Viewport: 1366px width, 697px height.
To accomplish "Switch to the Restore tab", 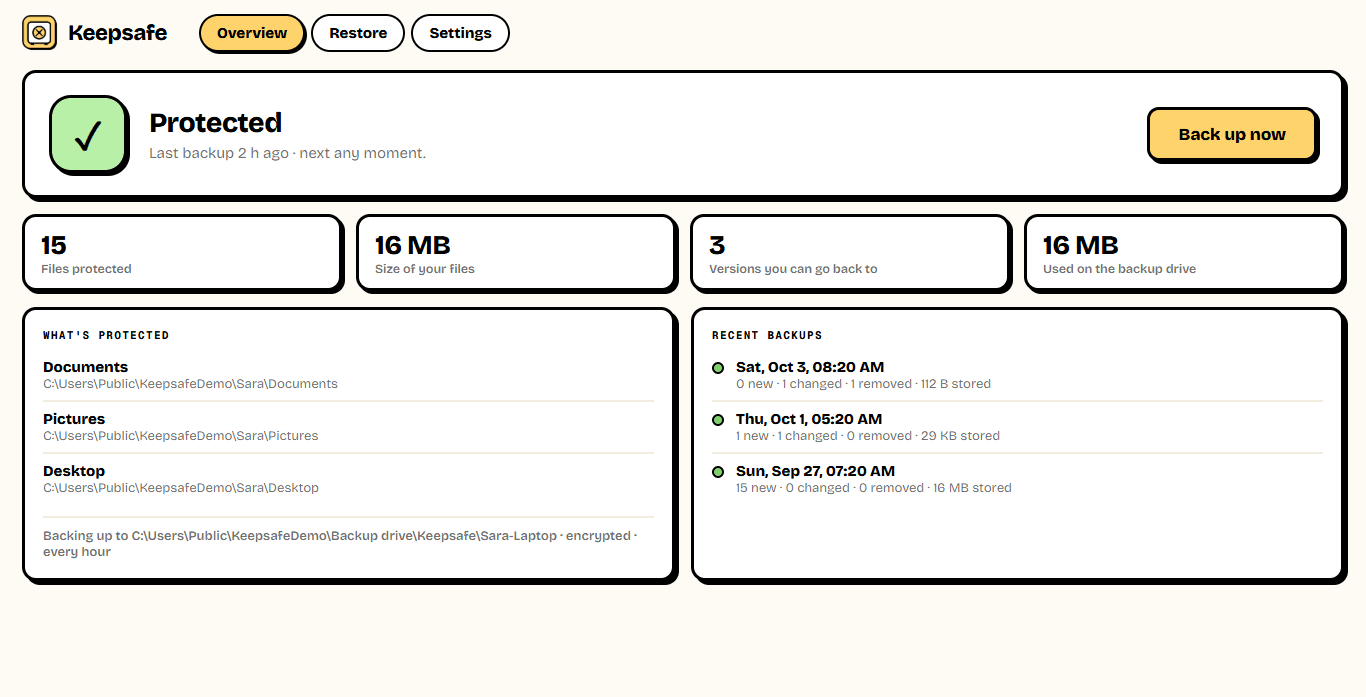I will (x=358, y=33).
